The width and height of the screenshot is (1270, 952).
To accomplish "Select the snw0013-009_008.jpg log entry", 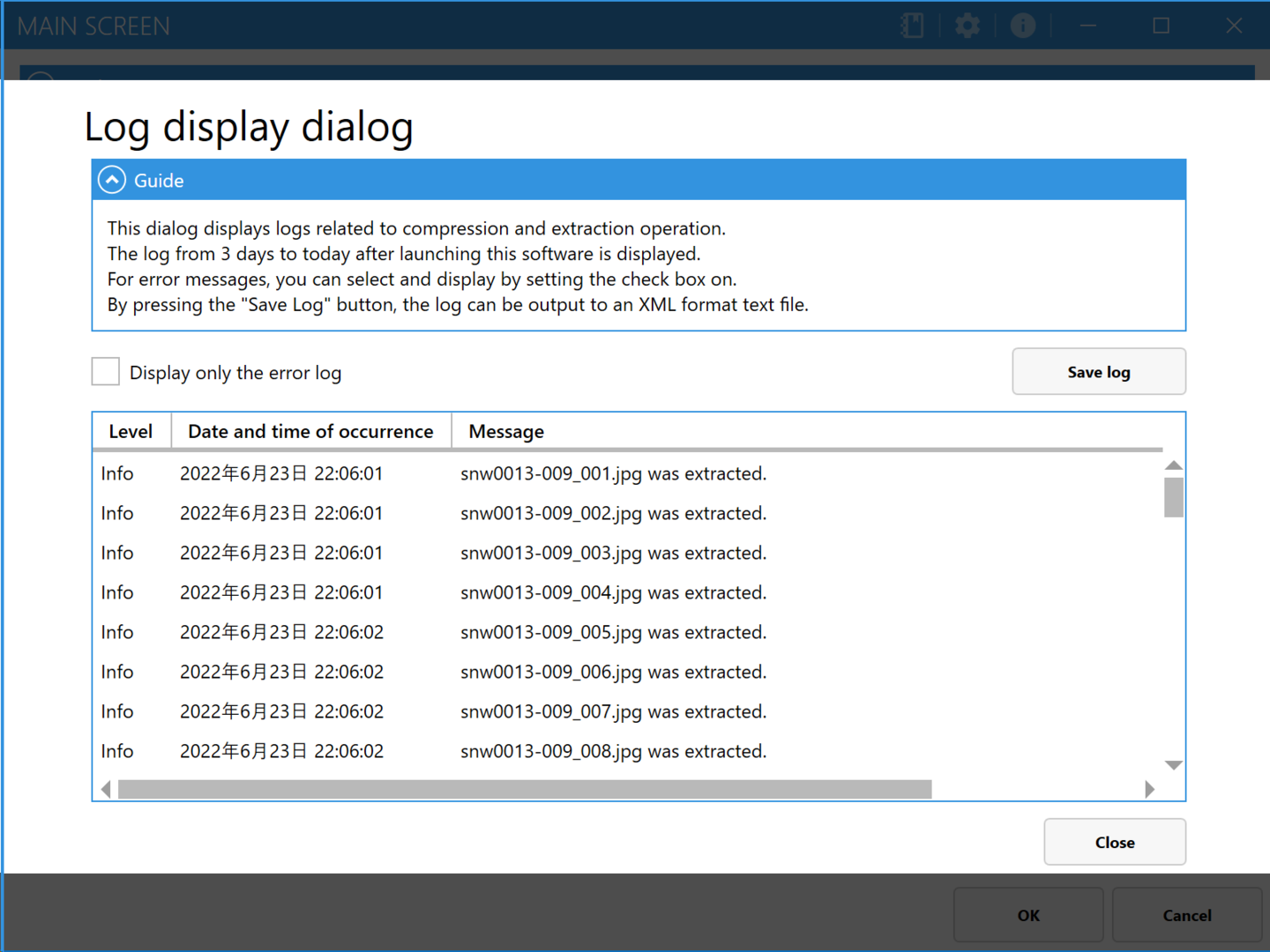I will [x=612, y=752].
